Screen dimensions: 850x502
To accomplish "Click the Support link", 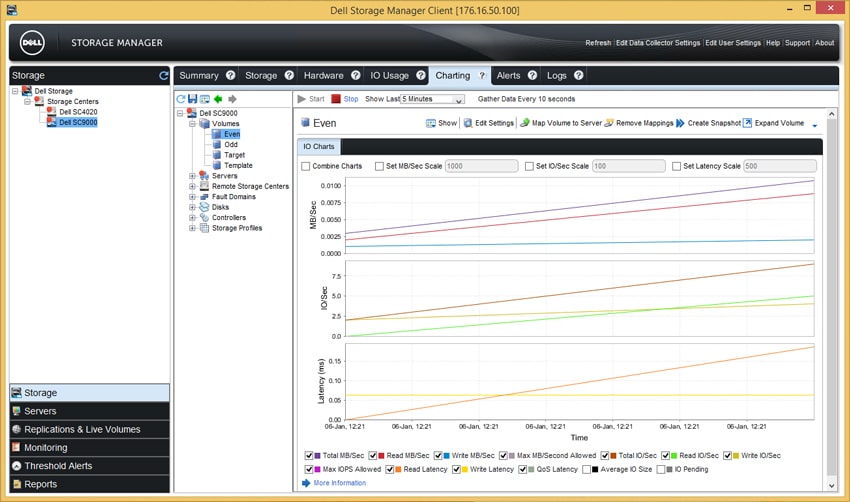I will click(797, 43).
